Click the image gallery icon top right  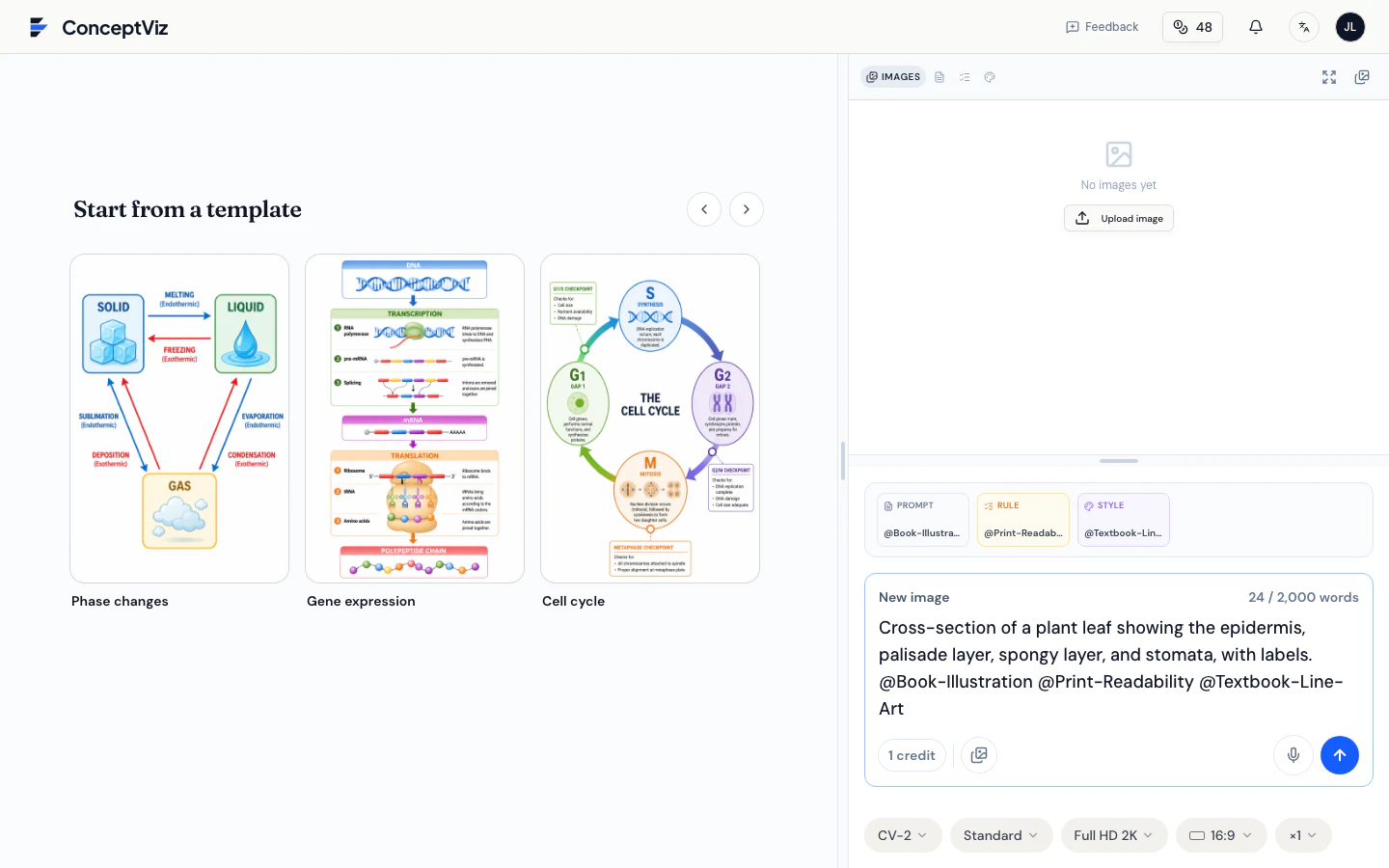[x=1362, y=77]
